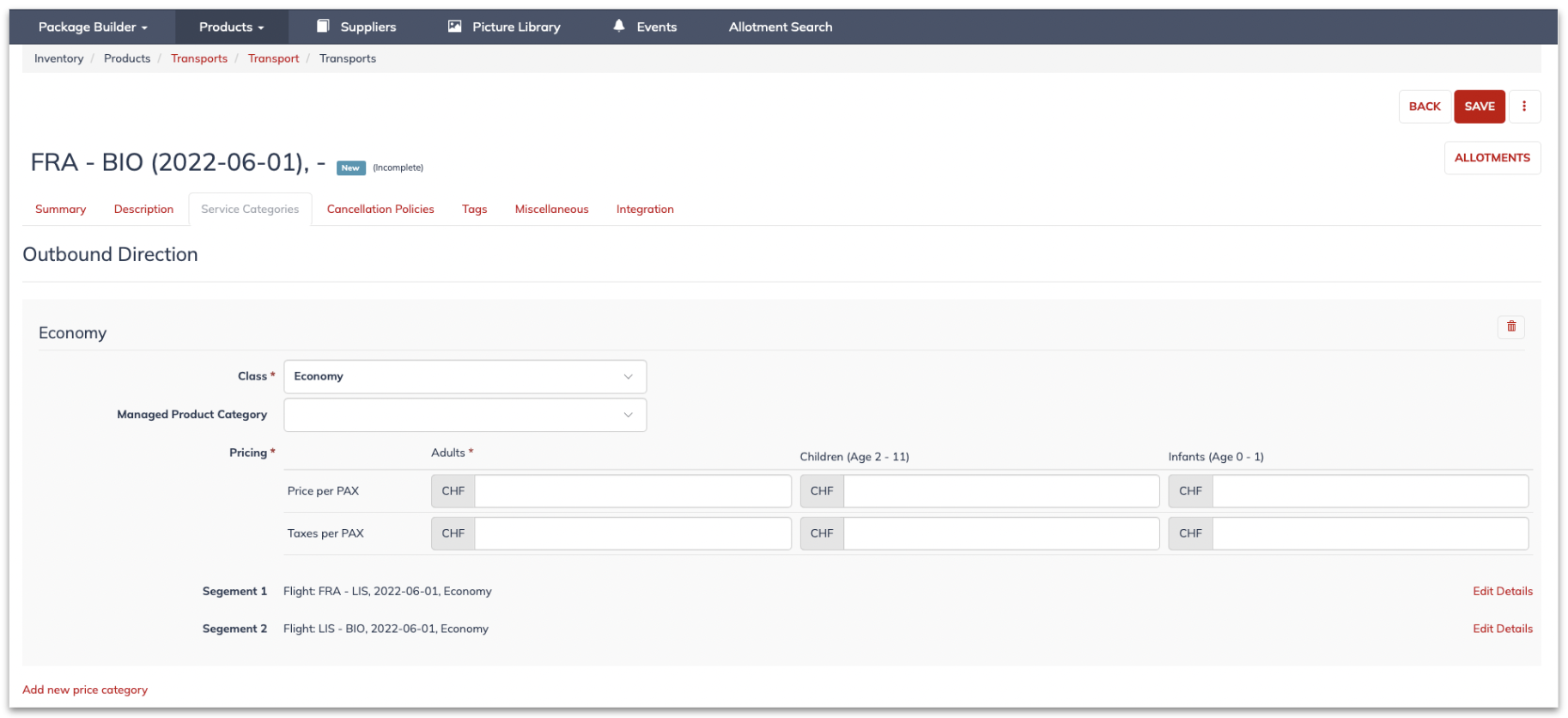Open the Integration tab
The height and width of the screenshot is (718, 1568).
pos(645,209)
